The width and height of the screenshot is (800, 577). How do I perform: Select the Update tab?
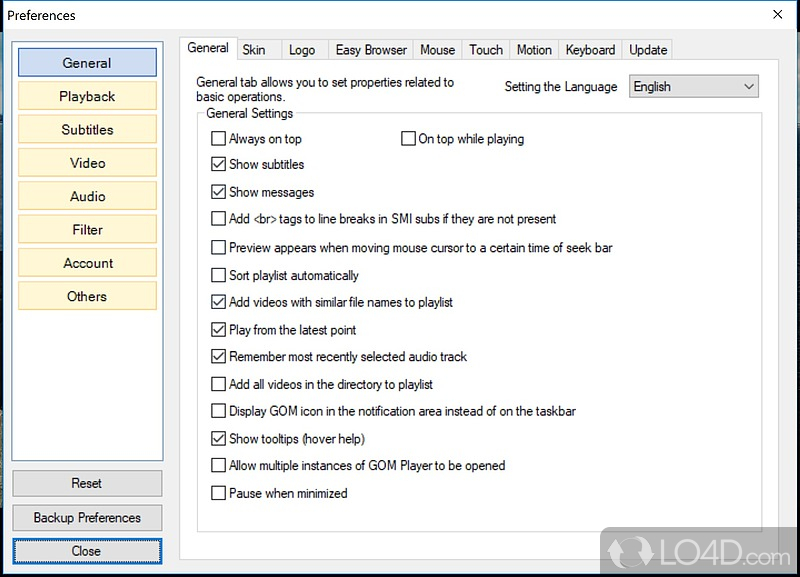648,50
